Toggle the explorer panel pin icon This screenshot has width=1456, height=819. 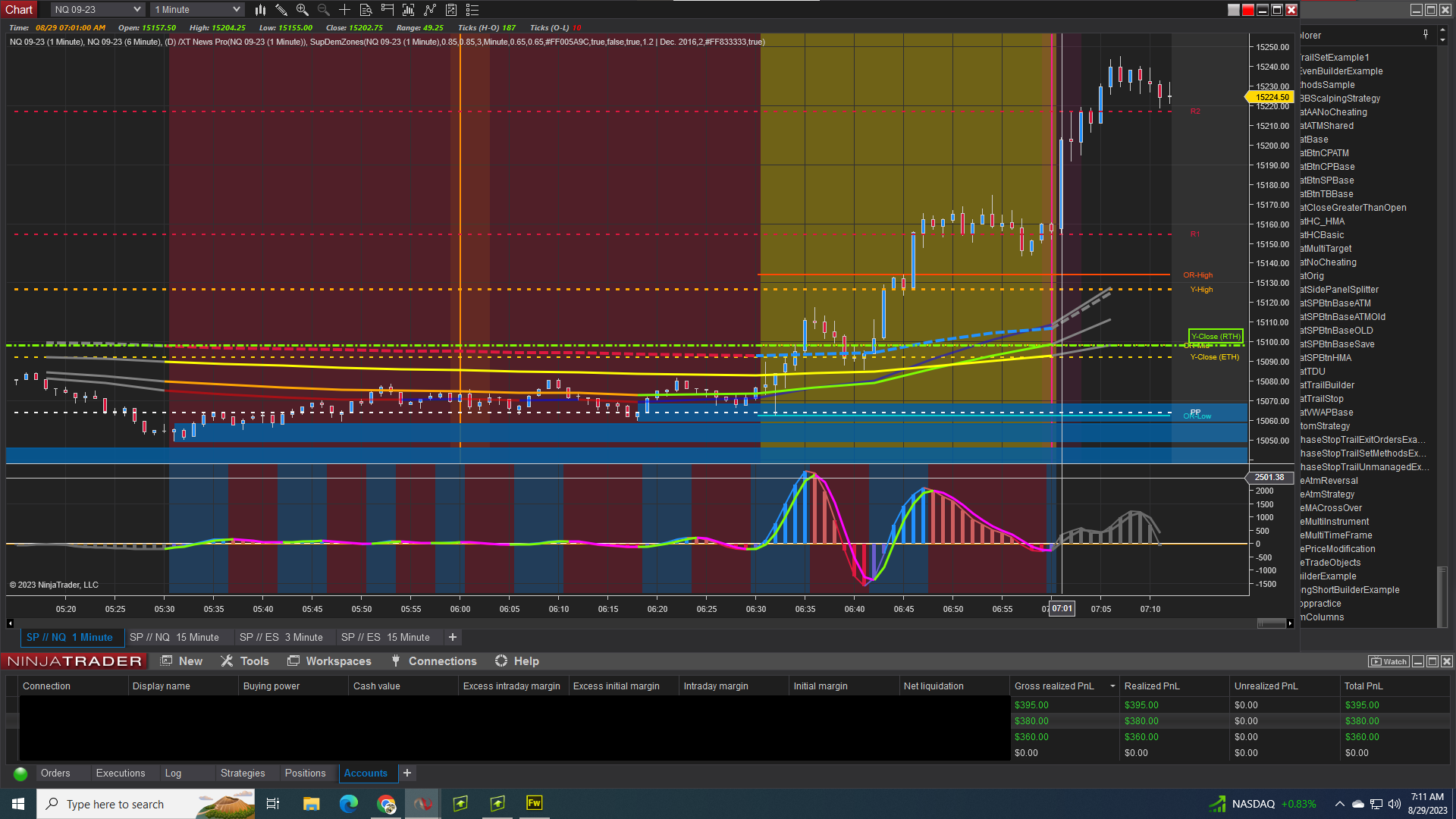1426,34
